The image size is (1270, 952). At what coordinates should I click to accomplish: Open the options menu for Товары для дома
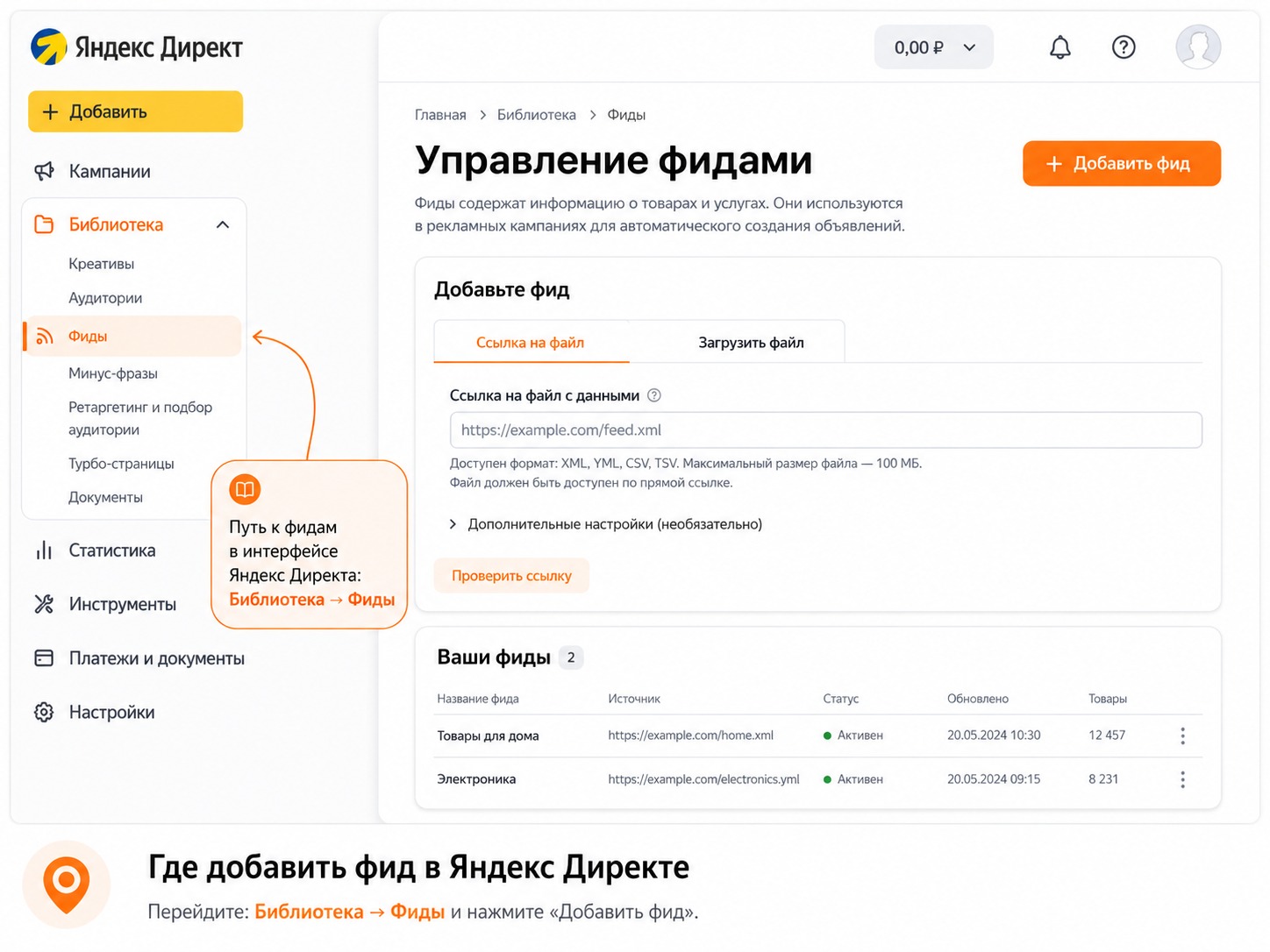coord(1182,735)
